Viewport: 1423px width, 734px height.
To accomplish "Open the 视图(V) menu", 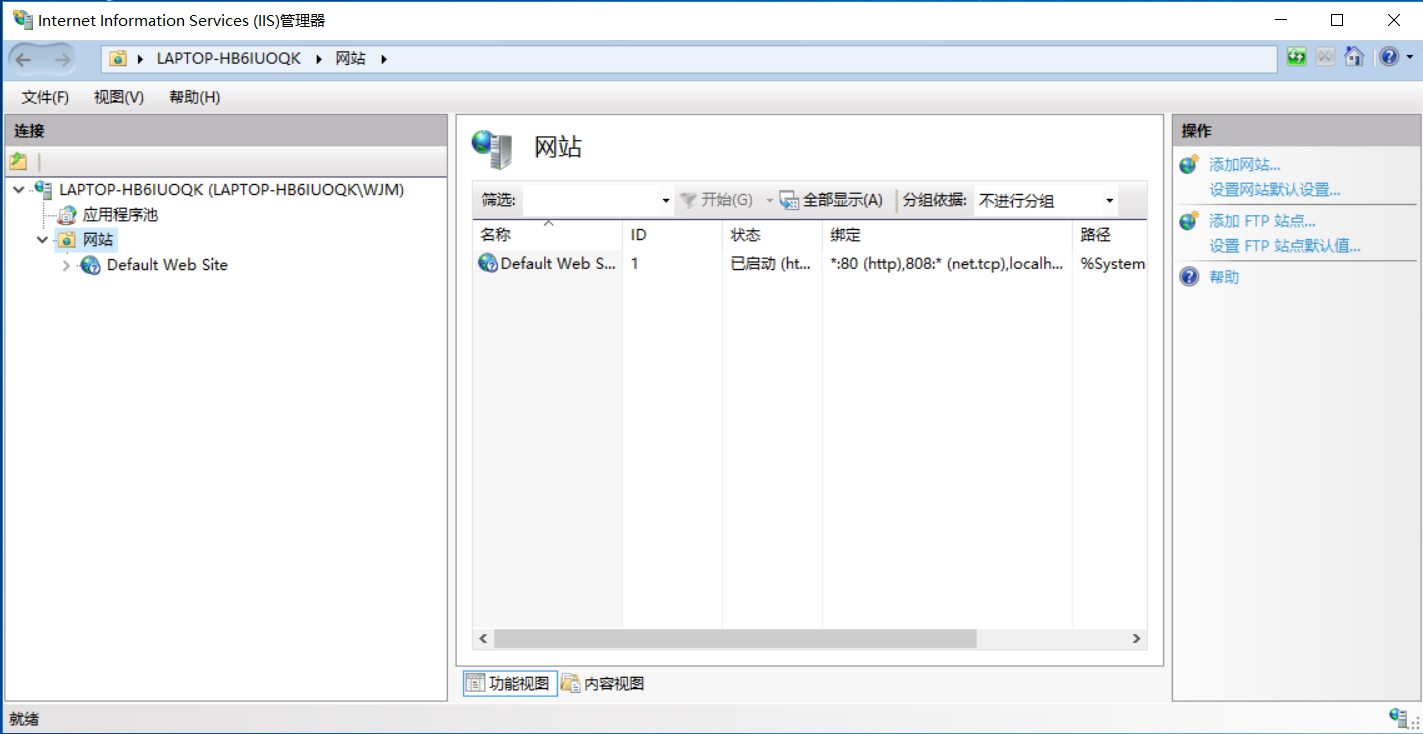I will coord(117,97).
